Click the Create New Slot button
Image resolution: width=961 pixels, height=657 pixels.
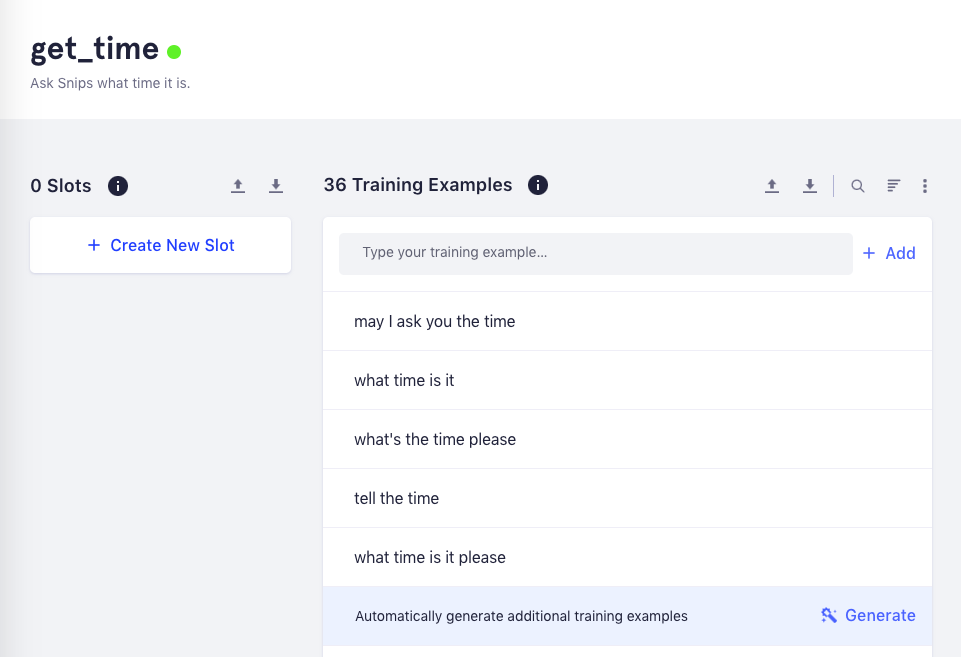[161, 245]
